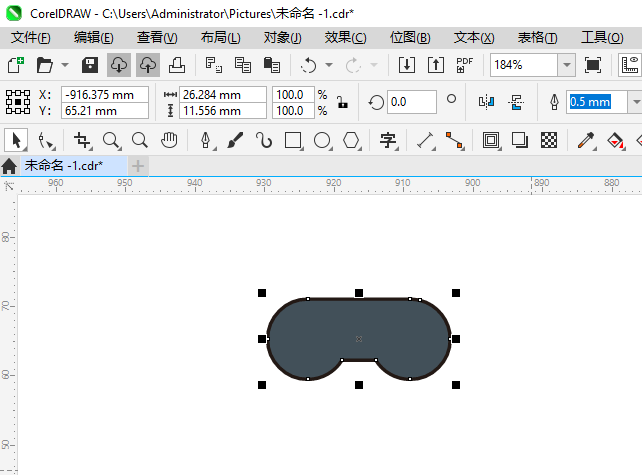Open the undo history dropdown arrow
Viewport: 642px width, 475px height.
click(x=329, y=65)
